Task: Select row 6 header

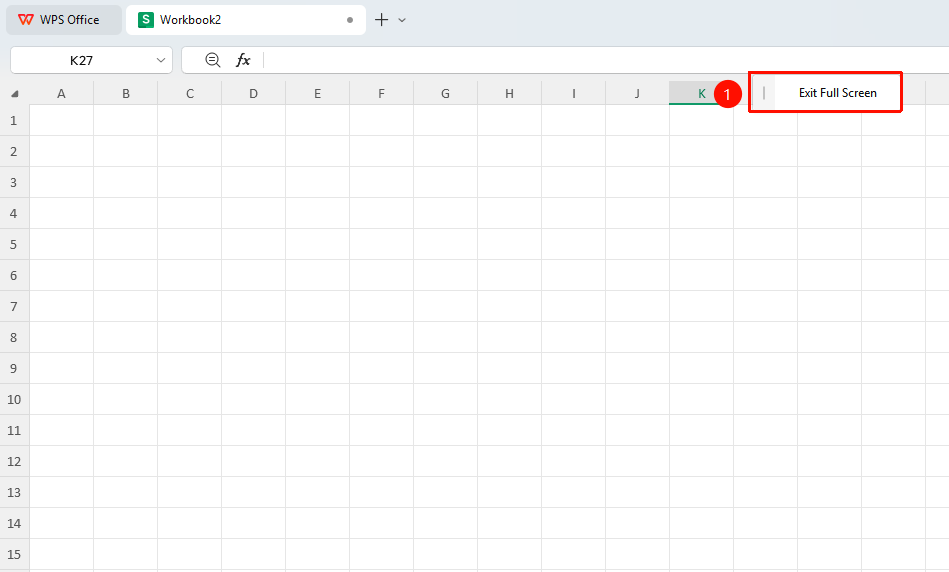Action: point(14,275)
